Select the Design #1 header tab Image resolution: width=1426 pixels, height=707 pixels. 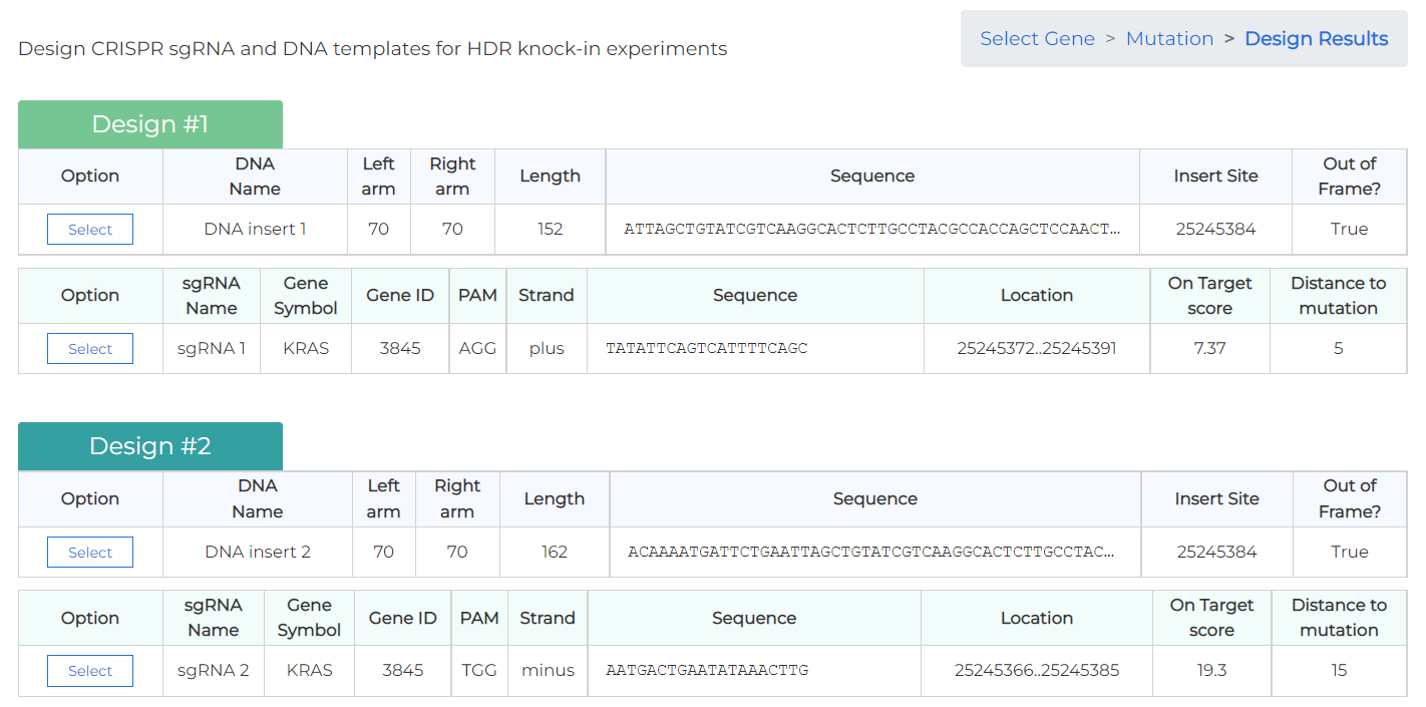point(150,124)
